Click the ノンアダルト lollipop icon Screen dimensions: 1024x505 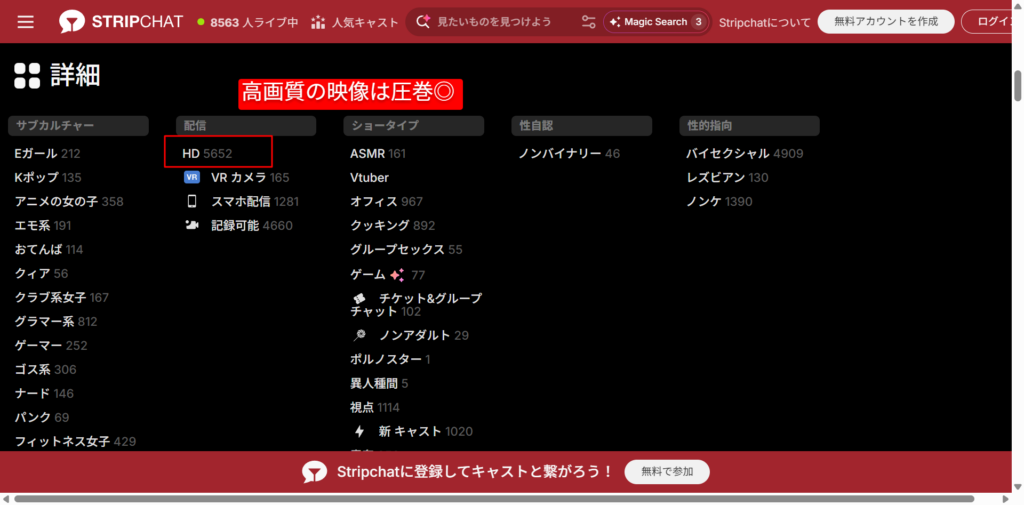click(x=359, y=335)
